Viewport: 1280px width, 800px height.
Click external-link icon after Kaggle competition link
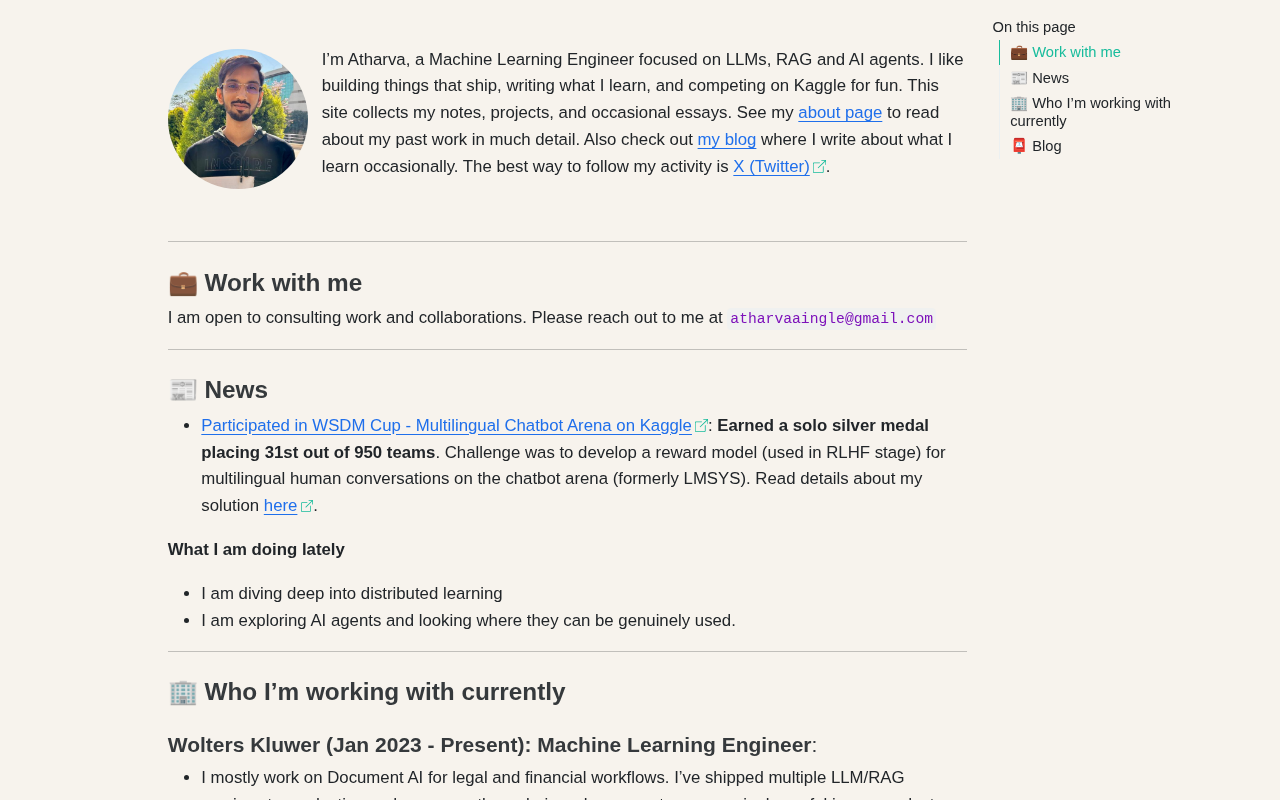point(701,426)
